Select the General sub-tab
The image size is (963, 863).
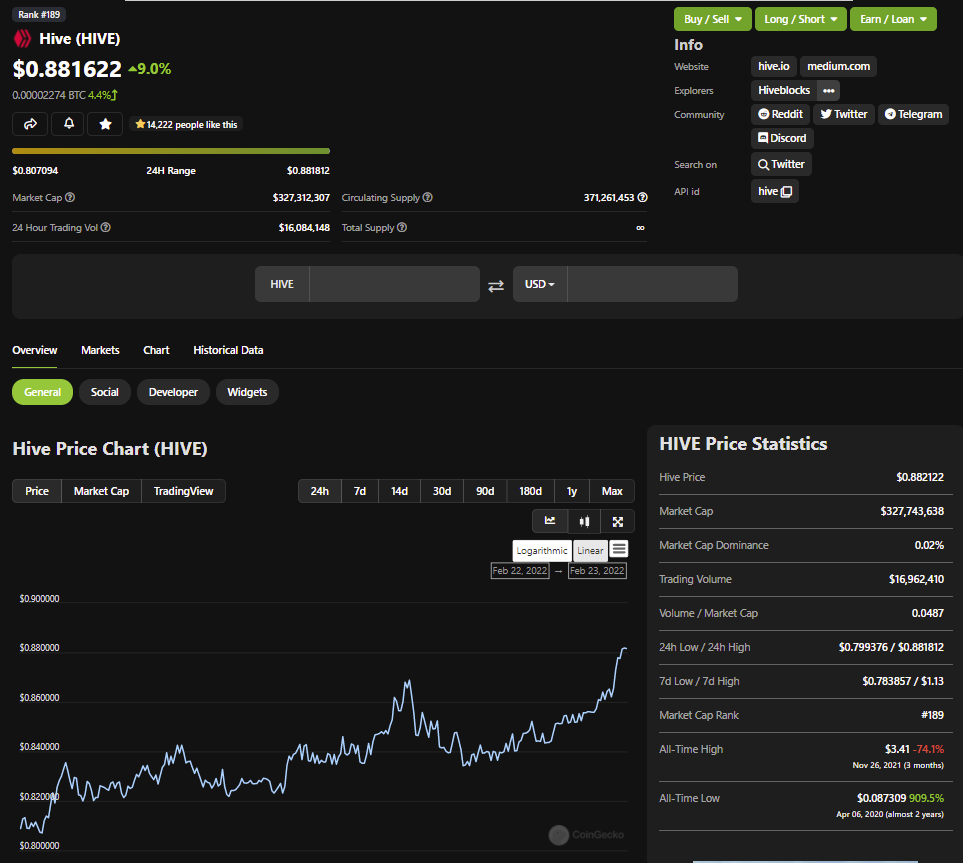point(42,392)
